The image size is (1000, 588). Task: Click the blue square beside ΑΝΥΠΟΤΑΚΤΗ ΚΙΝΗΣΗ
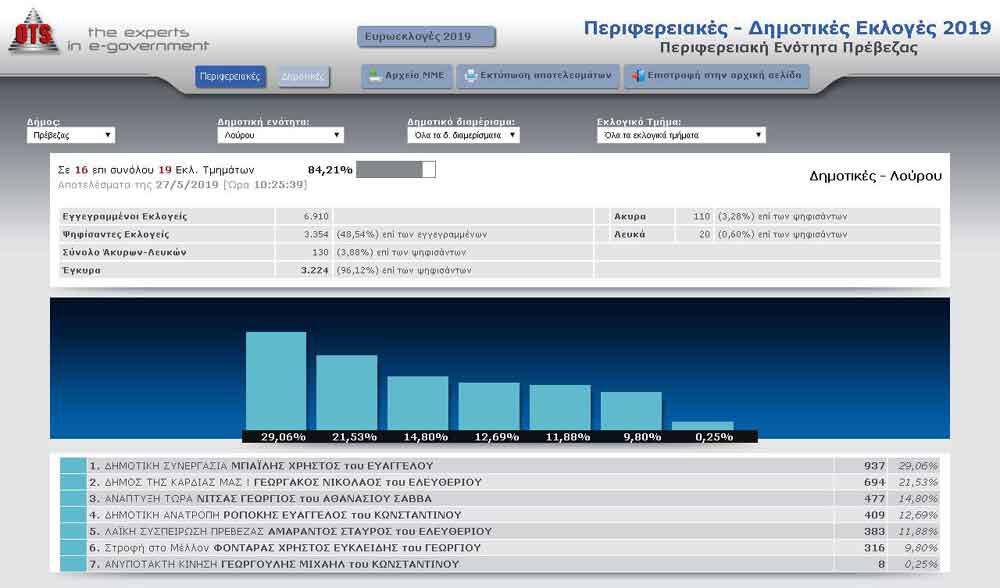73,564
